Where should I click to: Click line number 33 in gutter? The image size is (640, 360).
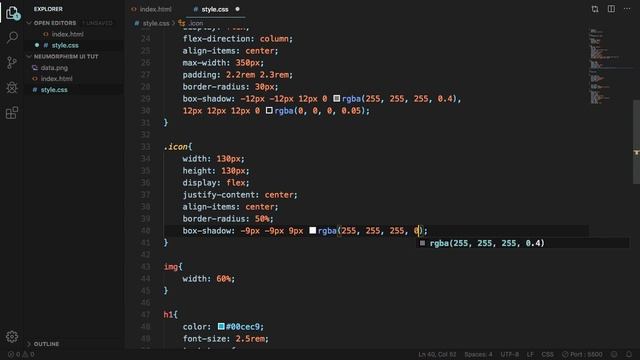[x=145, y=147]
